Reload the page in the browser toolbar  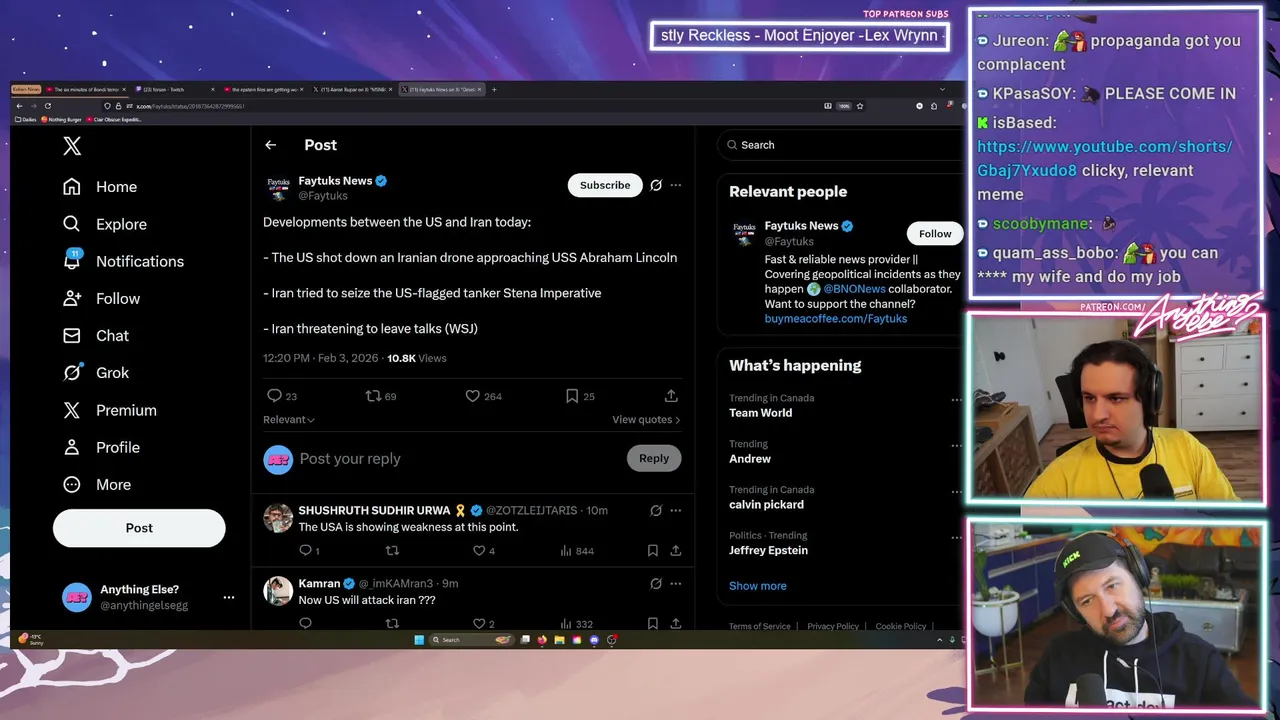coord(47,106)
